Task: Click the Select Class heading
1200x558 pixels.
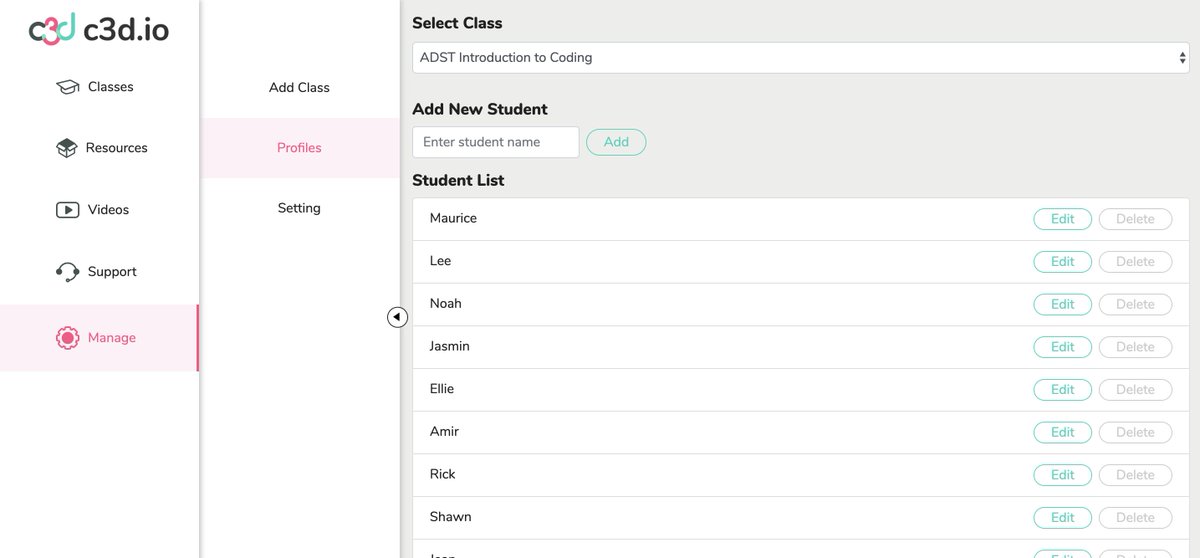Action: click(457, 23)
